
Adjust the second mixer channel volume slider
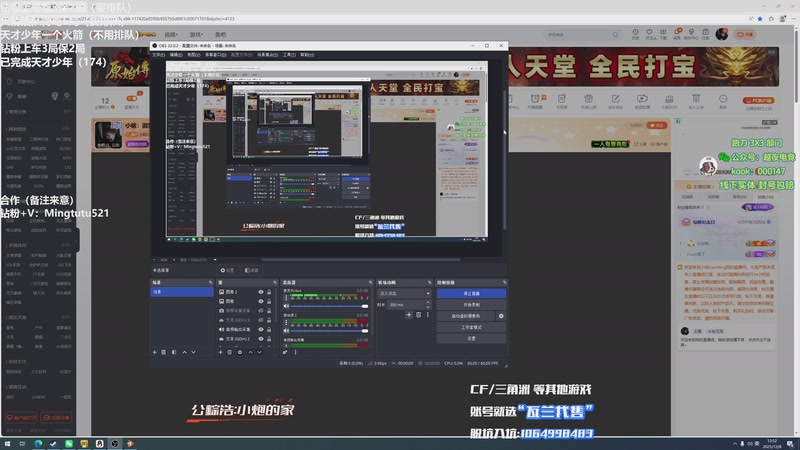(329, 331)
